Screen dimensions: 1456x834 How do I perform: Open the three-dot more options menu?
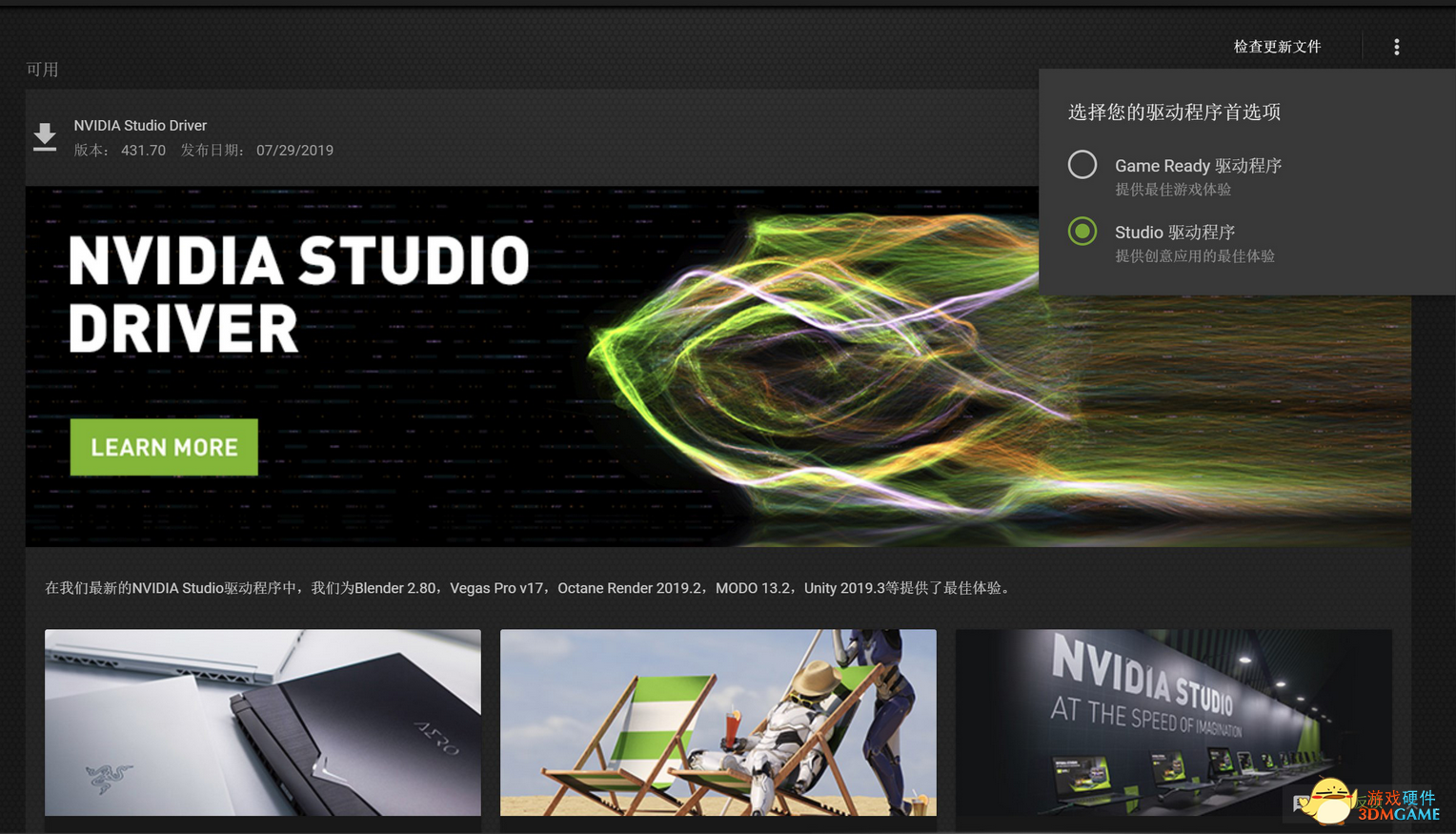(x=1397, y=47)
